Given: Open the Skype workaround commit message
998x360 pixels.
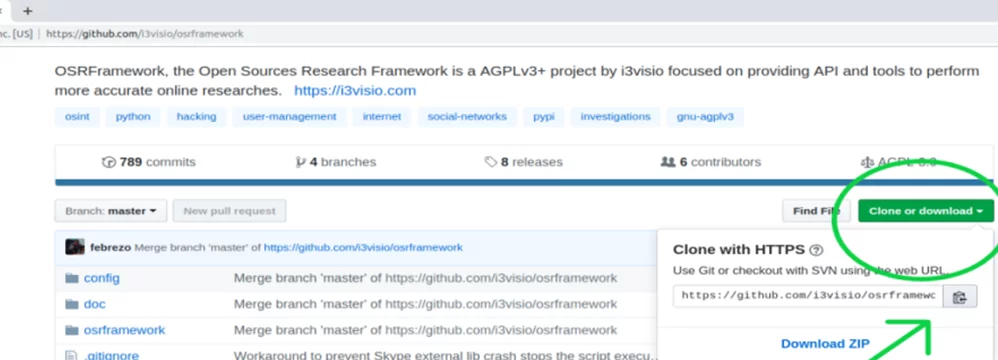Looking at the screenshot, I should point(445,356).
